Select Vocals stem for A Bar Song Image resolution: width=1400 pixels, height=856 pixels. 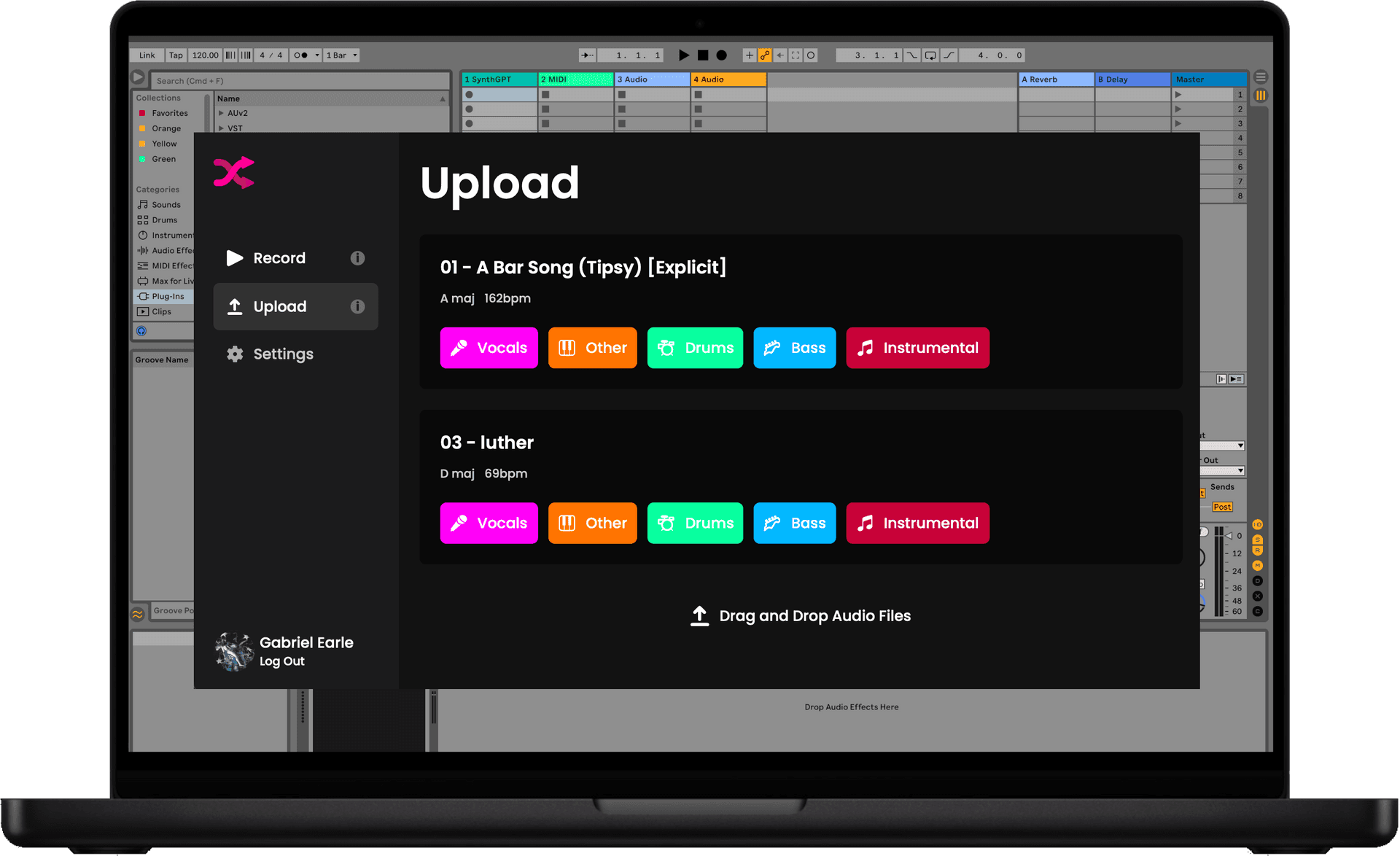pos(489,348)
